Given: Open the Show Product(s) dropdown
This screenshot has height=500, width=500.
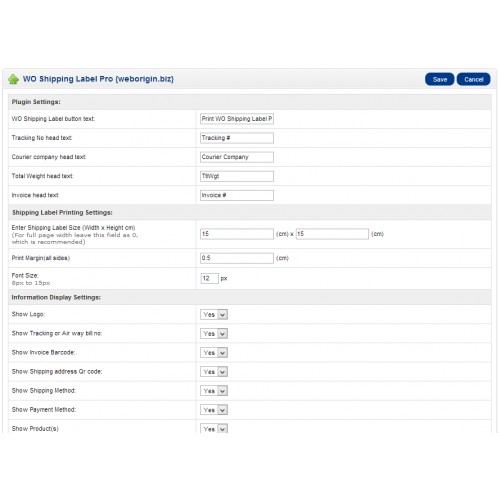Looking at the screenshot, I should pos(214,429).
